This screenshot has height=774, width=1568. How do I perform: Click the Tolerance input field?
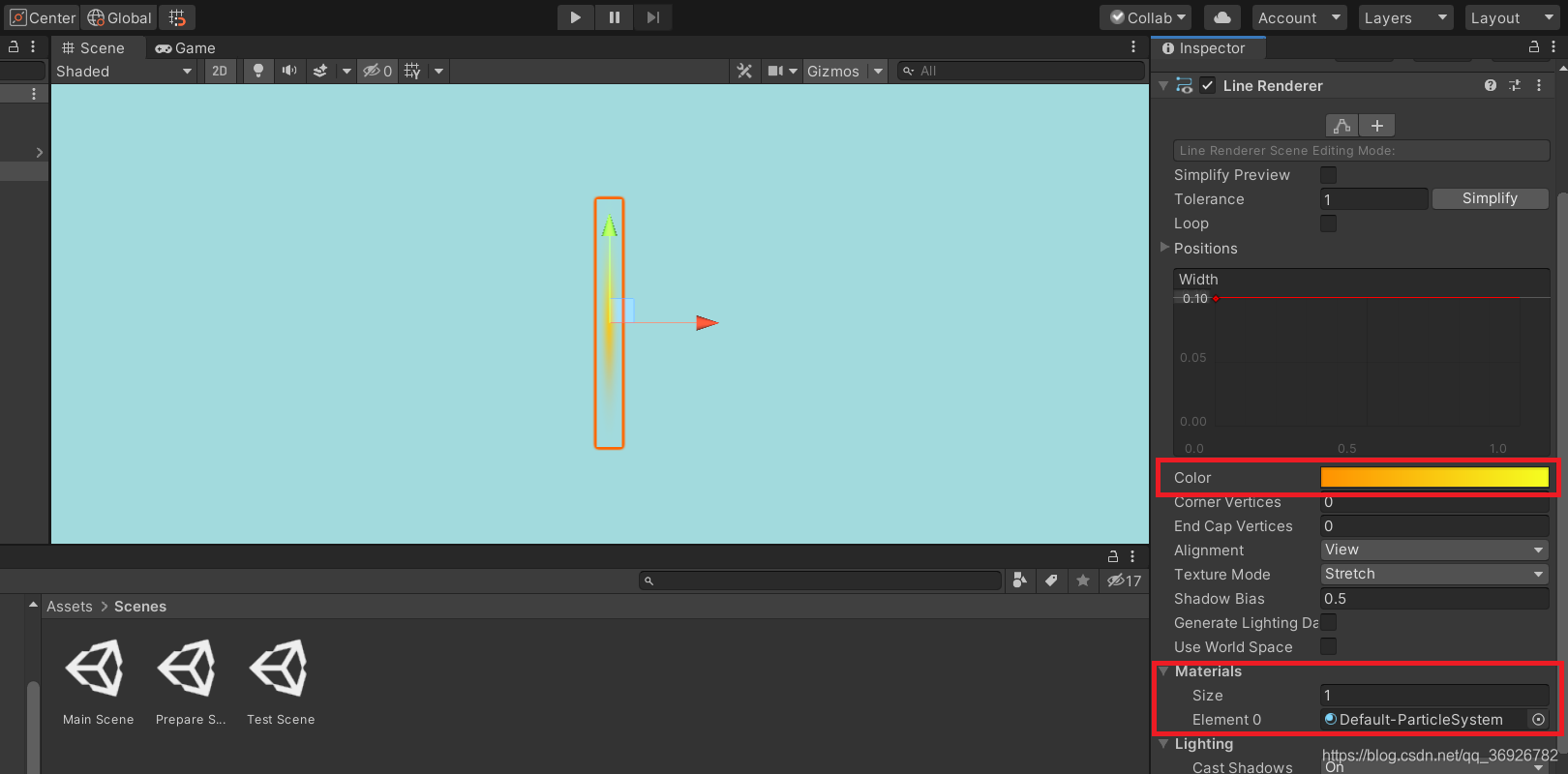click(x=1374, y=199)
